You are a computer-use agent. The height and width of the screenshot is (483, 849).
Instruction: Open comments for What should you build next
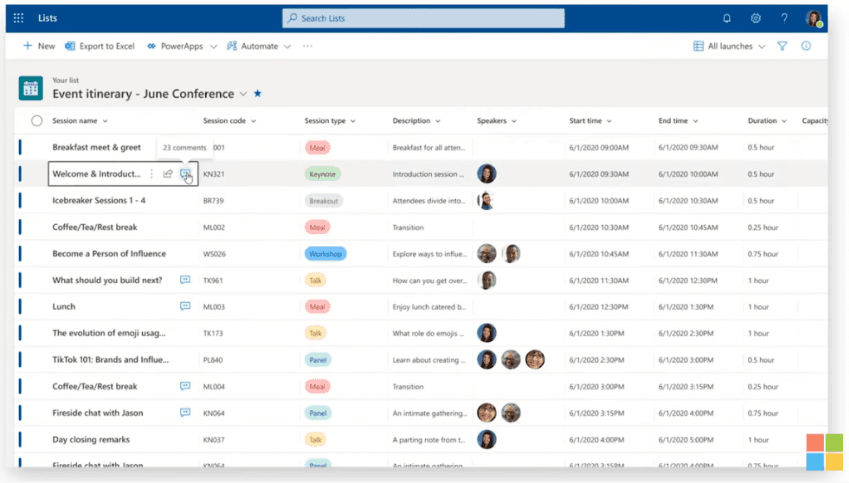click(x=185, y=280)
